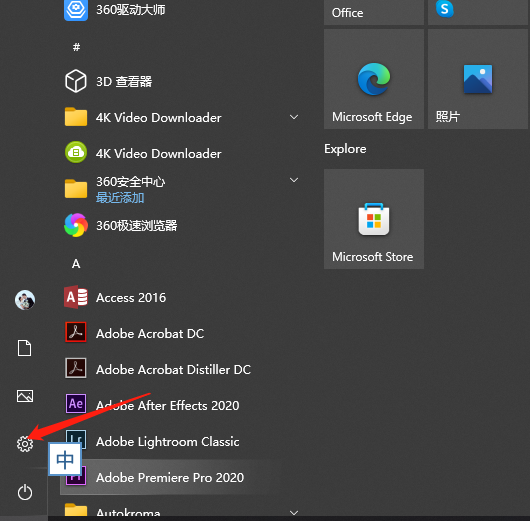Launch 360驱动大师 app icon
530x521 pixels.
[76, 10]
